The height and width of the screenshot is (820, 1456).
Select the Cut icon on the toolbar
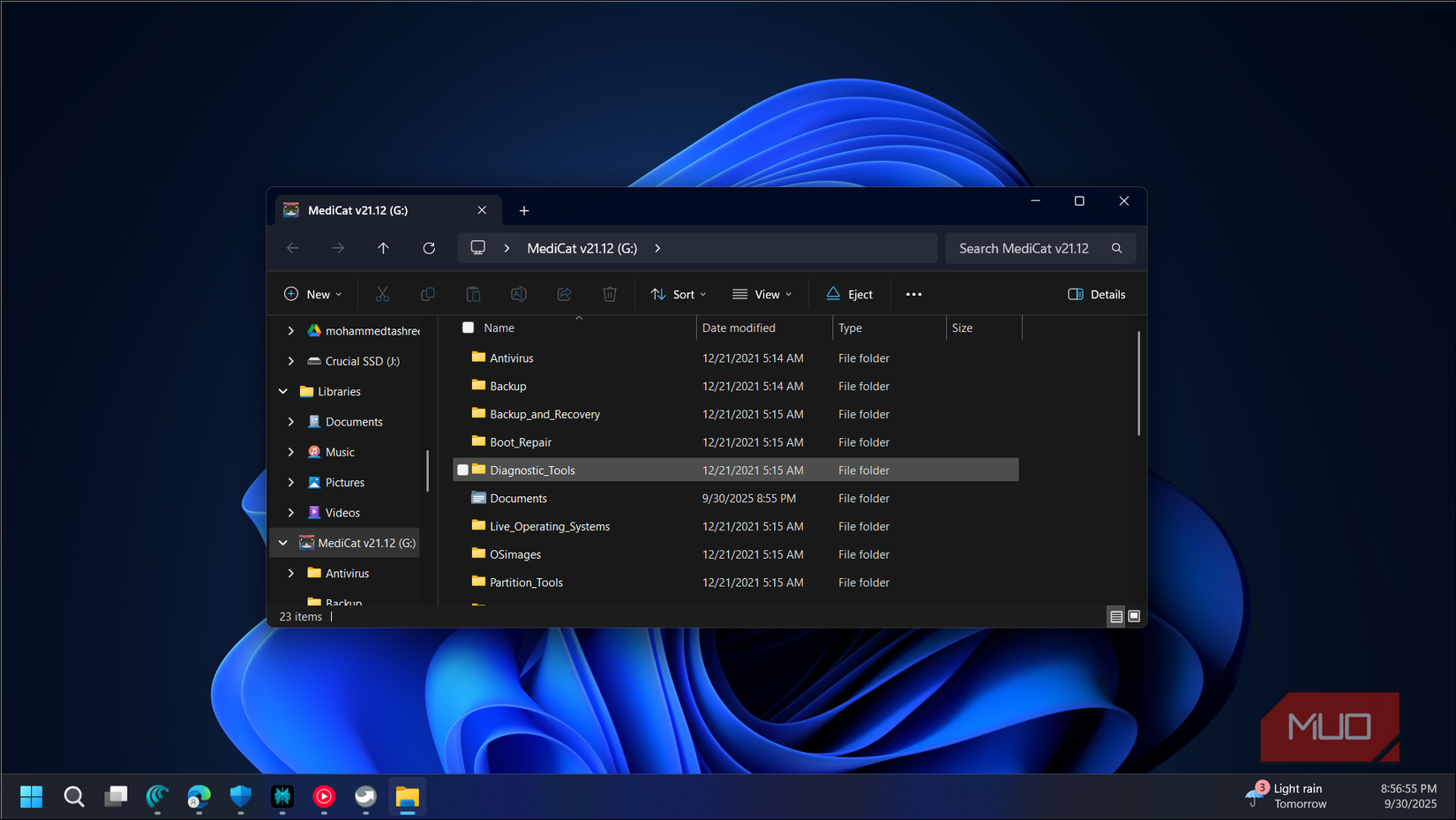382,294
